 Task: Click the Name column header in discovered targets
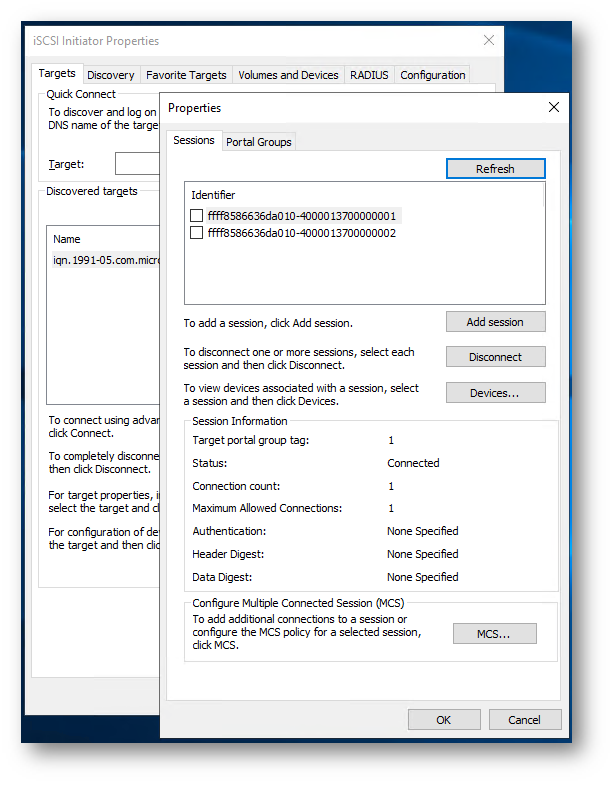(x=67, y=239)
